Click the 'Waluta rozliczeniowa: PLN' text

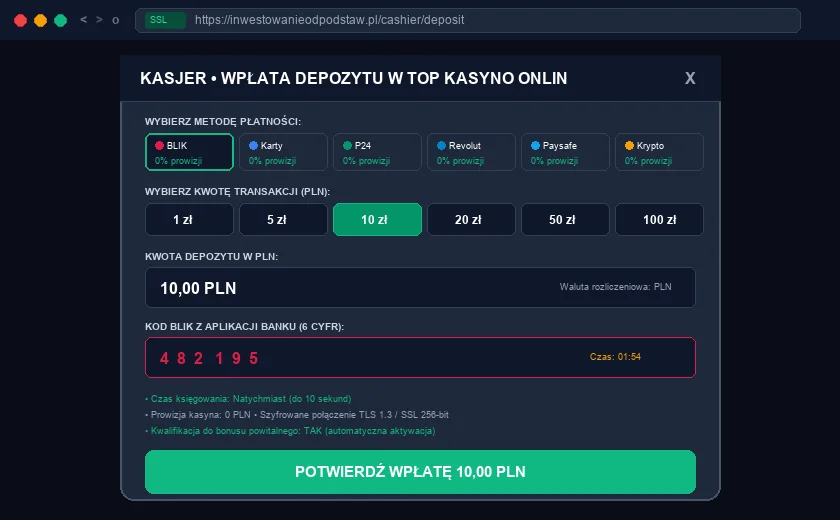(x=616, y=287)
